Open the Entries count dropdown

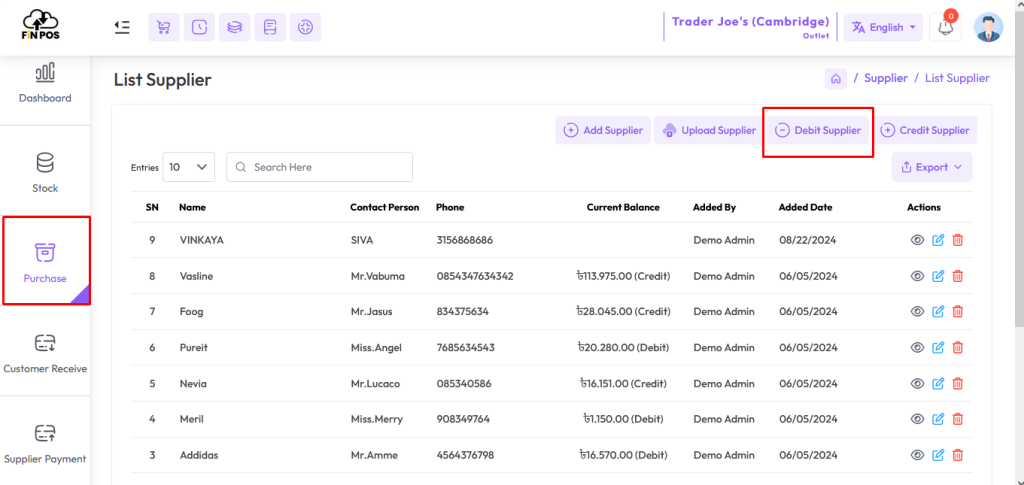point(189,167)
